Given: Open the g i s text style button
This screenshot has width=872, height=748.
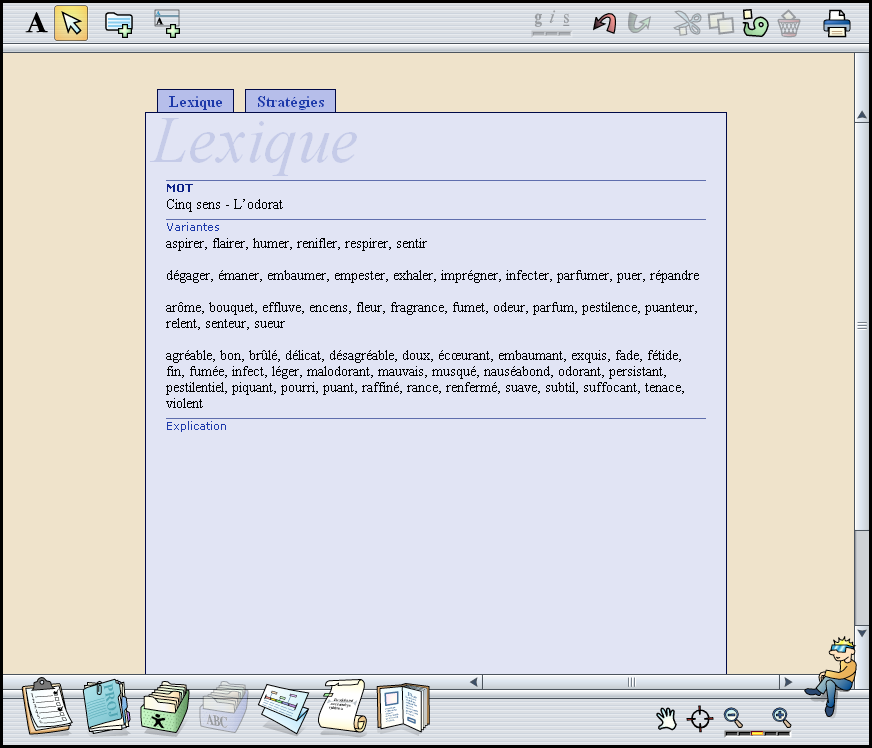Looking at the screenshot, I should (551, 23).
